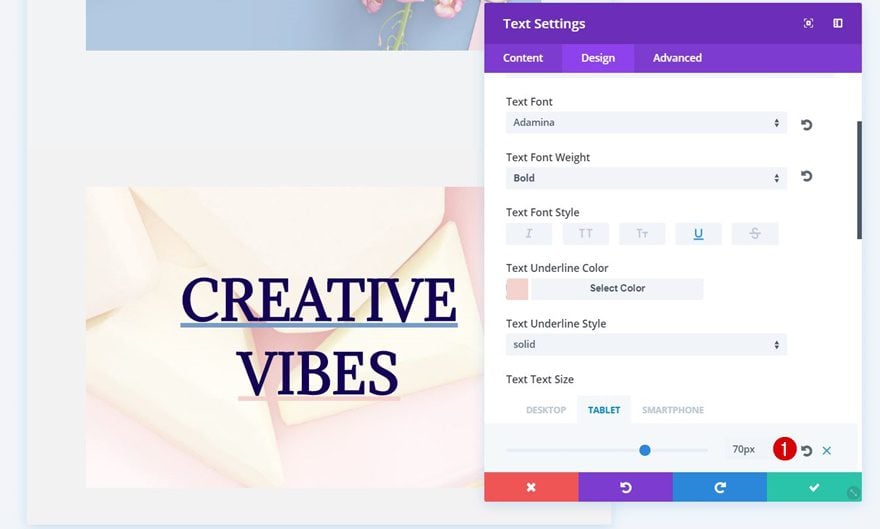Toggle strikethrough font style
The image size is (880, 529).
click(x=755, y=233)
